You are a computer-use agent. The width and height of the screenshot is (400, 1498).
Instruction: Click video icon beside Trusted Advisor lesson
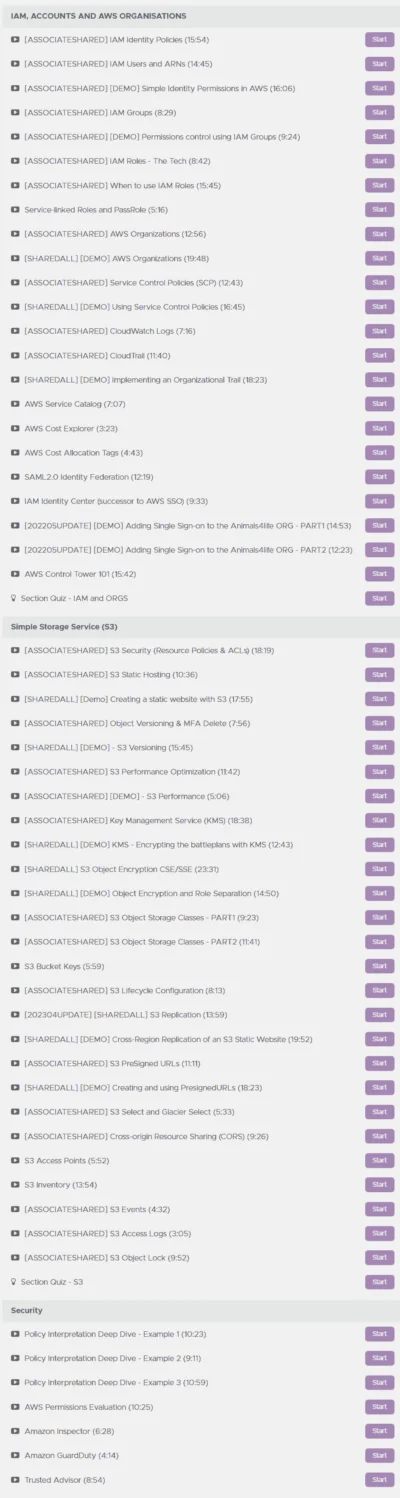(x=15, y=1479)
